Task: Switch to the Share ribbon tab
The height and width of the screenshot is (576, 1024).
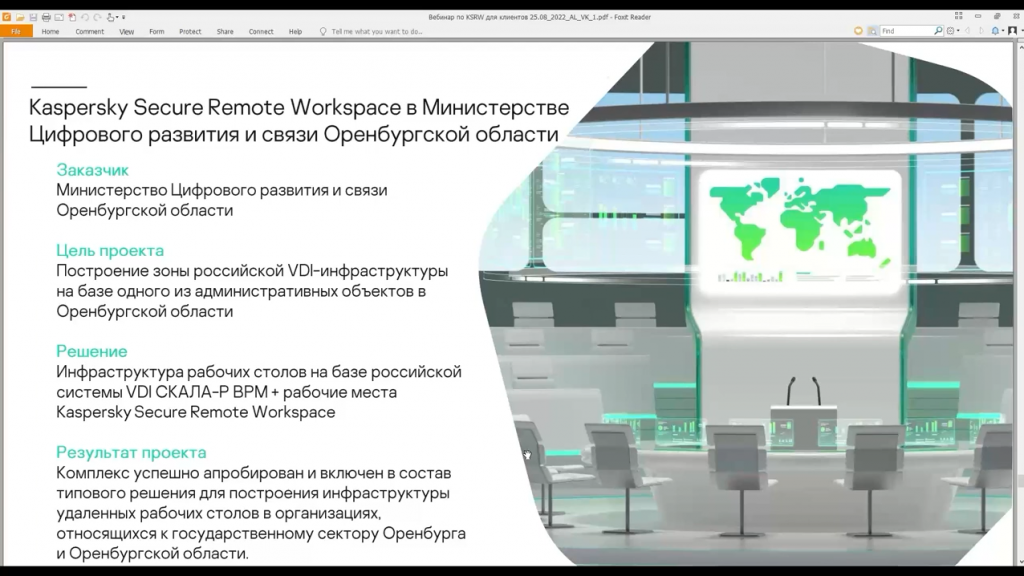Action: pyautogui.click(x=225, y=31)
